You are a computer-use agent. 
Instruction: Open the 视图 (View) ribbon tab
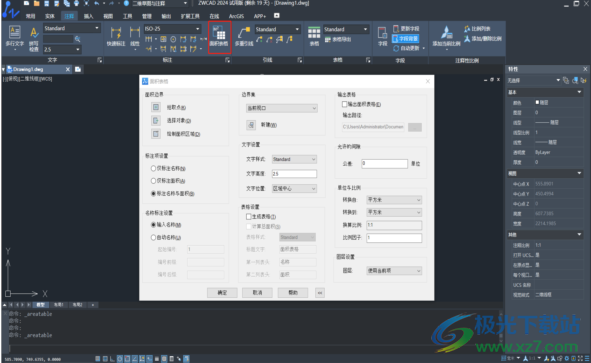(x=108, y=16)
